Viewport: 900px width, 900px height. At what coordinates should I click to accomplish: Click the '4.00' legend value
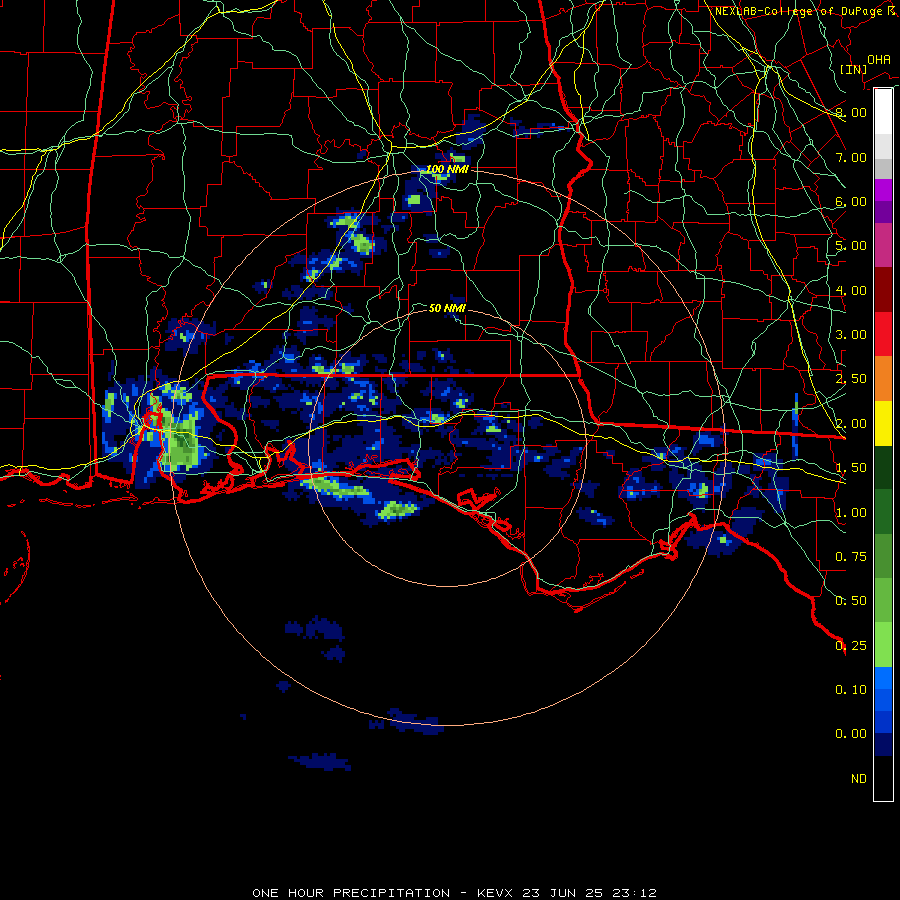pyautogui.click(x=851, y=290)
